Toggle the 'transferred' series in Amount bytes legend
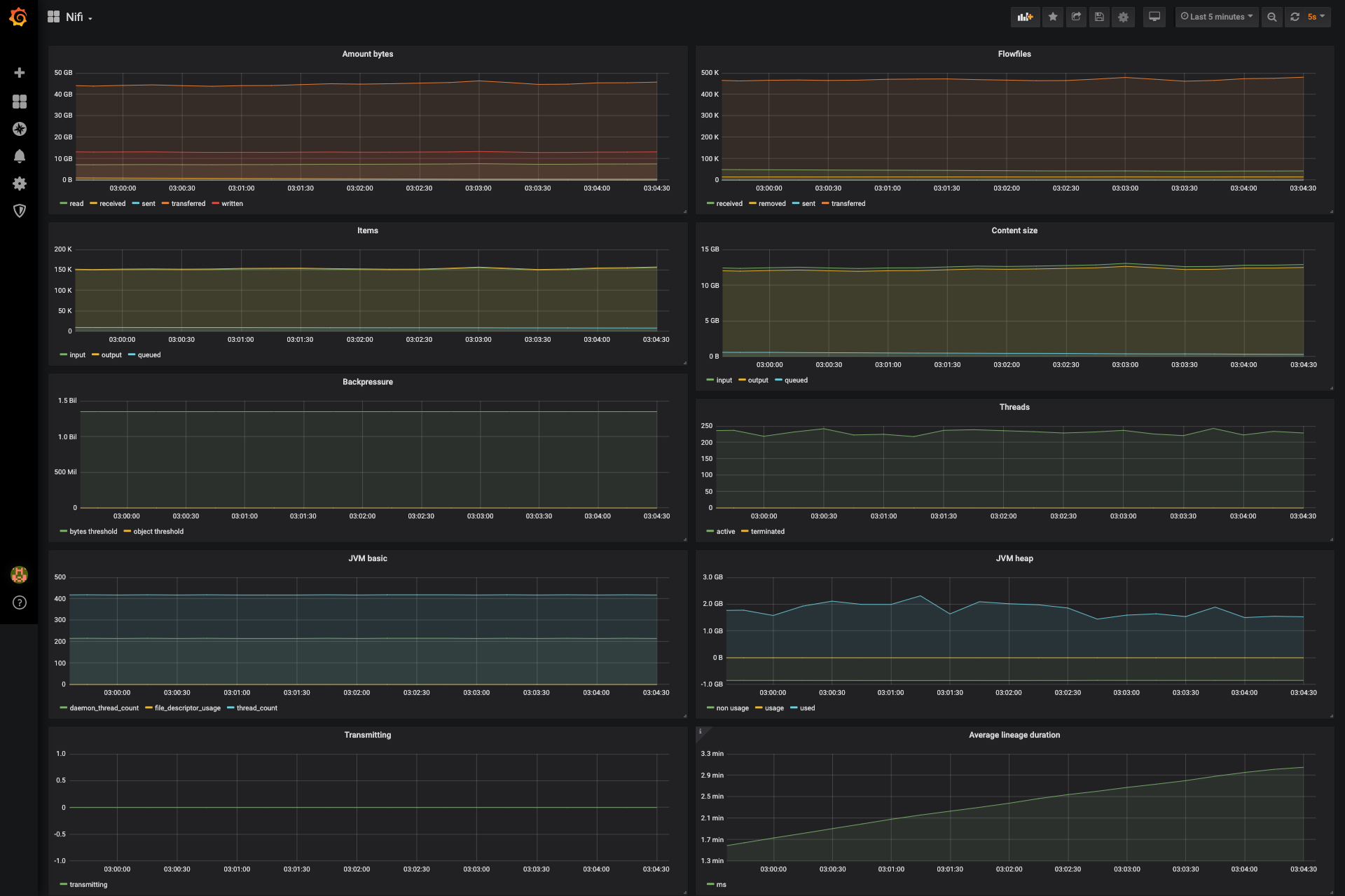 [188, 204]
